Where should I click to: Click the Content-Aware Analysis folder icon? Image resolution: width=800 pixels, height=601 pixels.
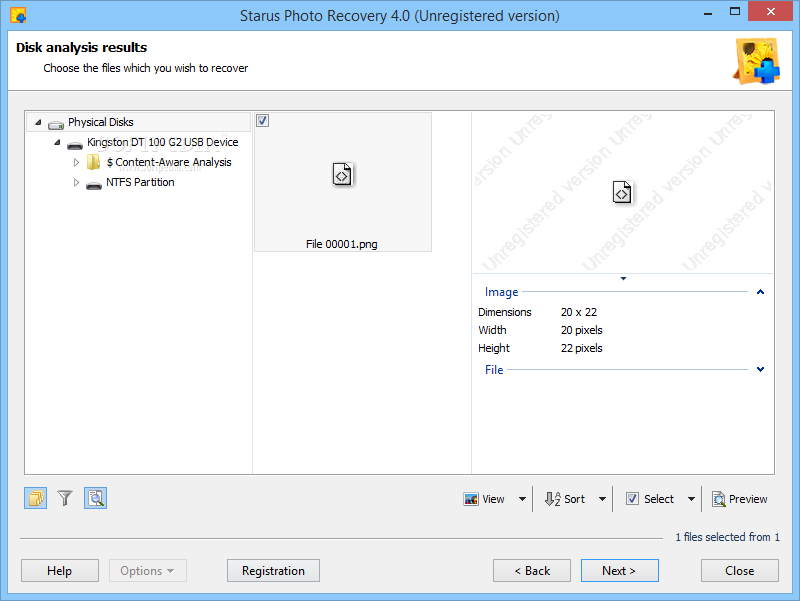pyautogui.click(x=93, y=162)
